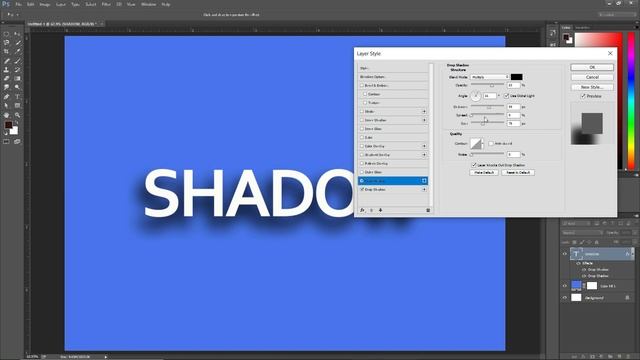
Task: Open the tool preset picker
Action: pos(12,15)
